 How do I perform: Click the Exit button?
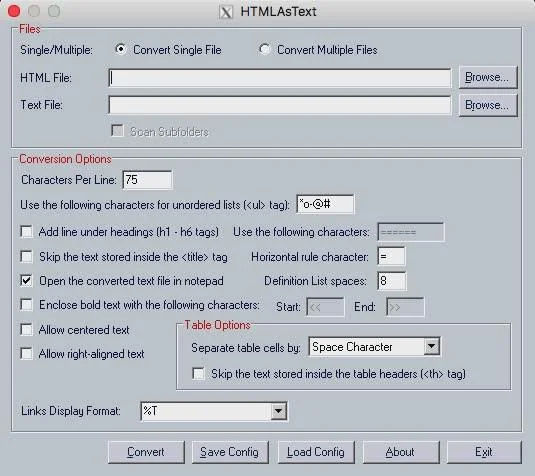[x=484, y=452]
